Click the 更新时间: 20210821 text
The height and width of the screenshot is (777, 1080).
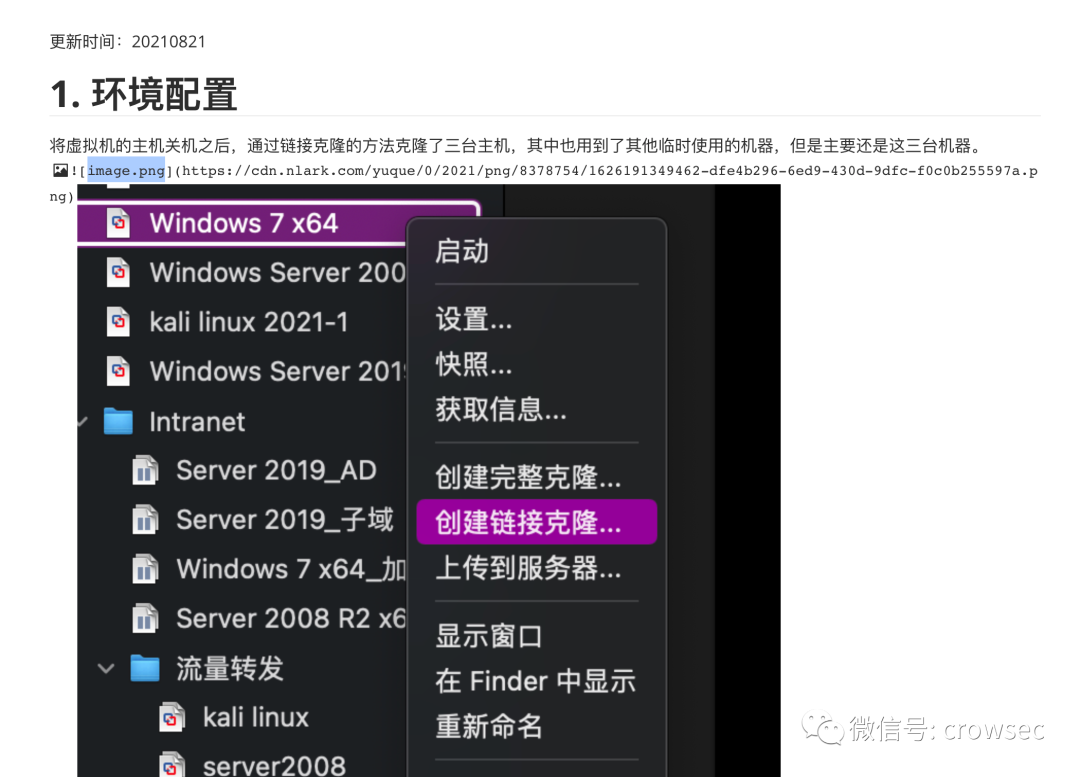point(127,41)
